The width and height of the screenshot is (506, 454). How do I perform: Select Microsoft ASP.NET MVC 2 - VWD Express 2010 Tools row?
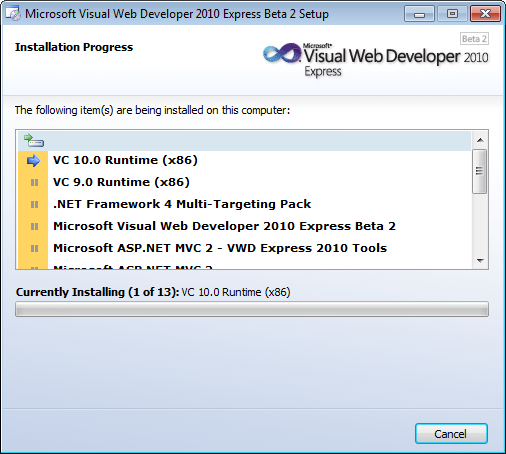pyautogui.click(x=245, y=248)
